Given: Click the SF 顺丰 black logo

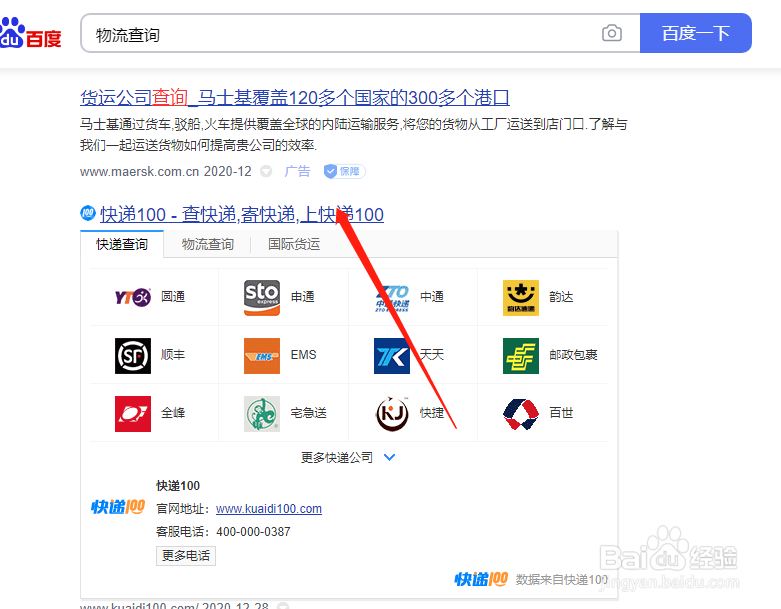Looking at the screenshot, I should [133, 356].
